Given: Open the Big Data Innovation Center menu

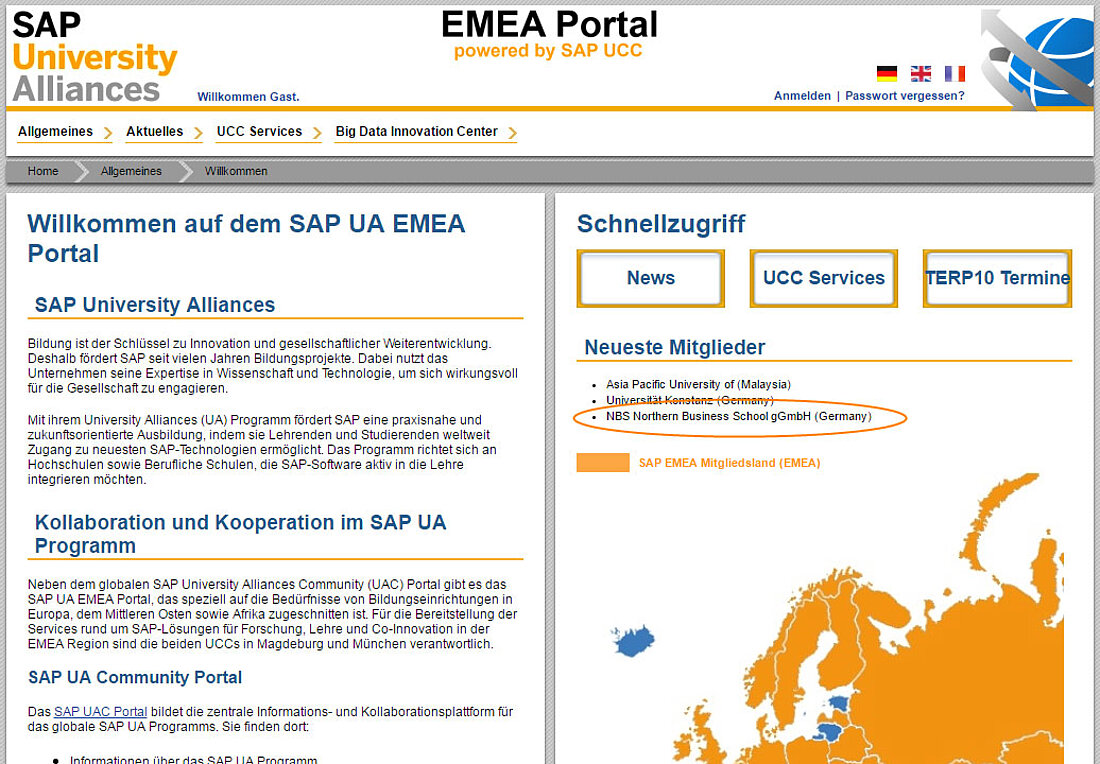Looking at the screenshot, I should (417, 131).
